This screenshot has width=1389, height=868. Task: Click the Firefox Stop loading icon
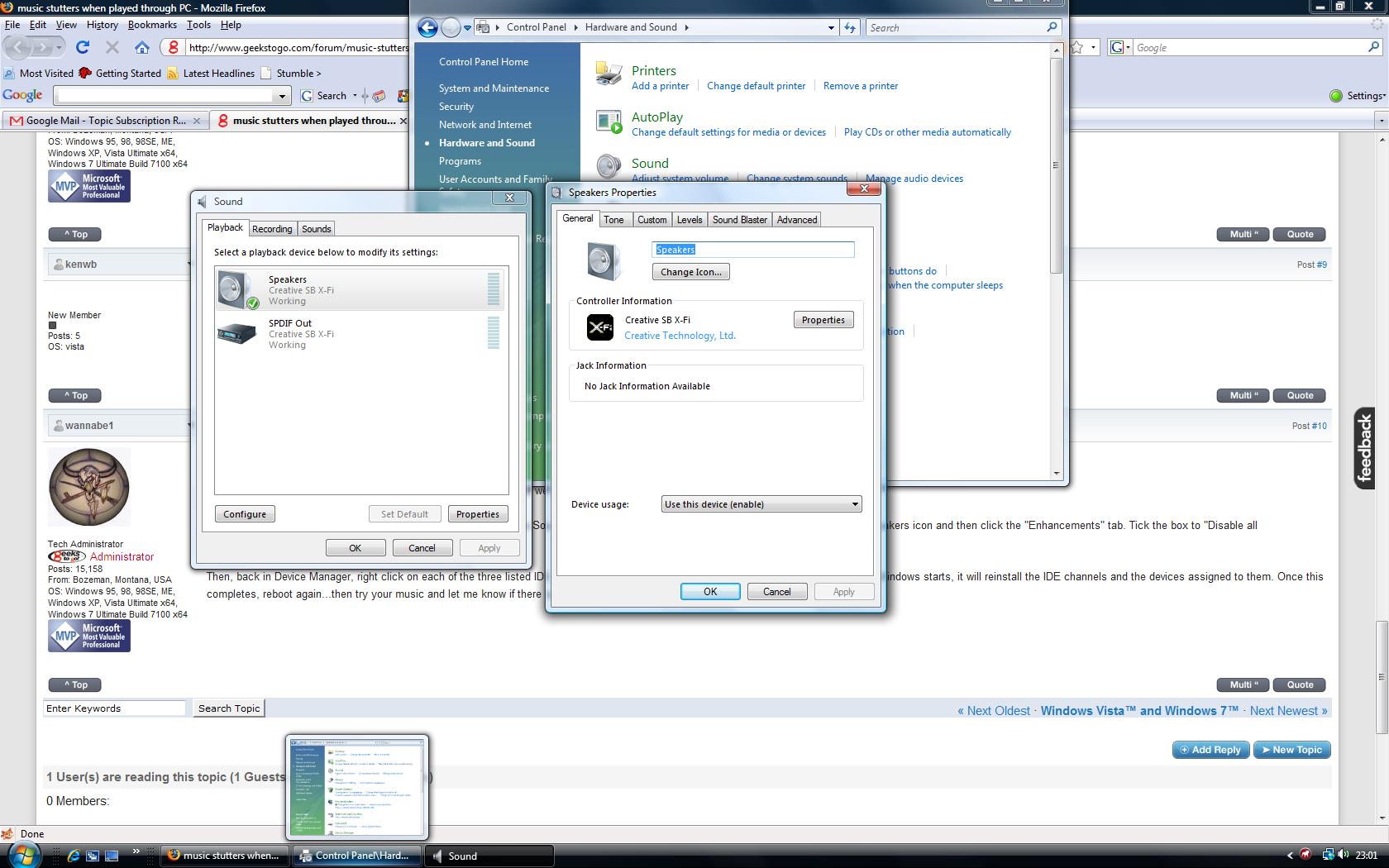[112, 47]
